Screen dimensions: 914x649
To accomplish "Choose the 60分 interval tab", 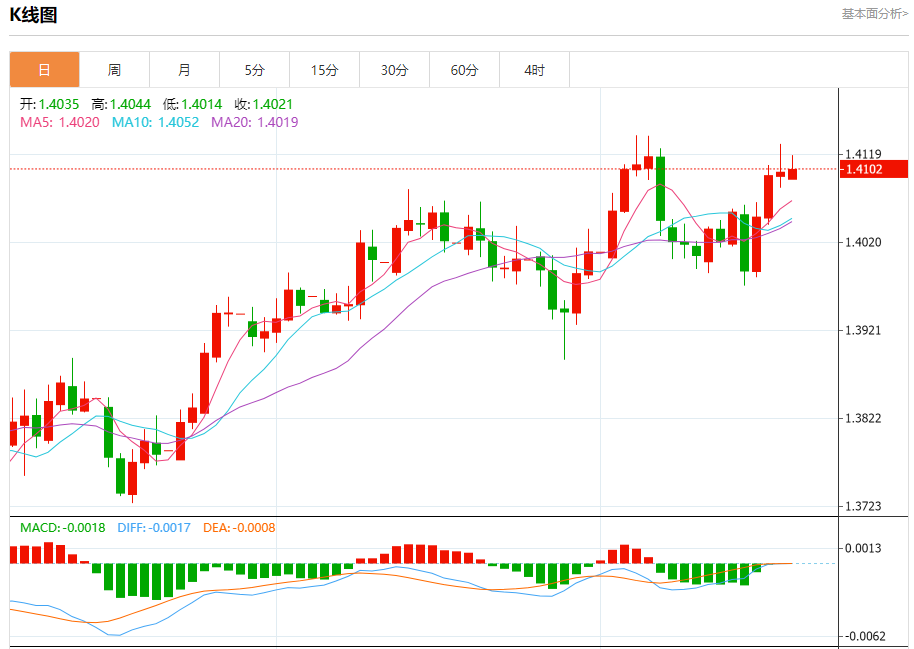I will [x=464, y=70].
